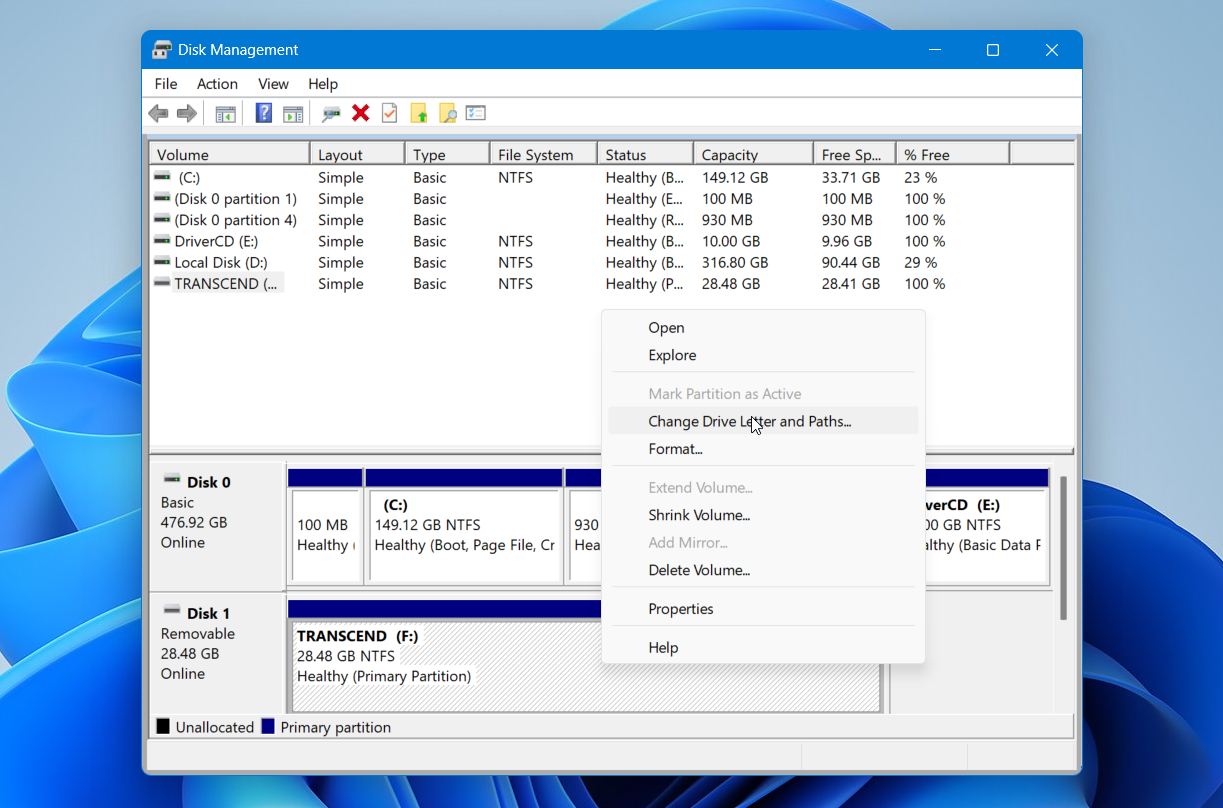Open the Help menu in menu bar
This screenshot has height=808, width=1223.
tap(323, 84)
